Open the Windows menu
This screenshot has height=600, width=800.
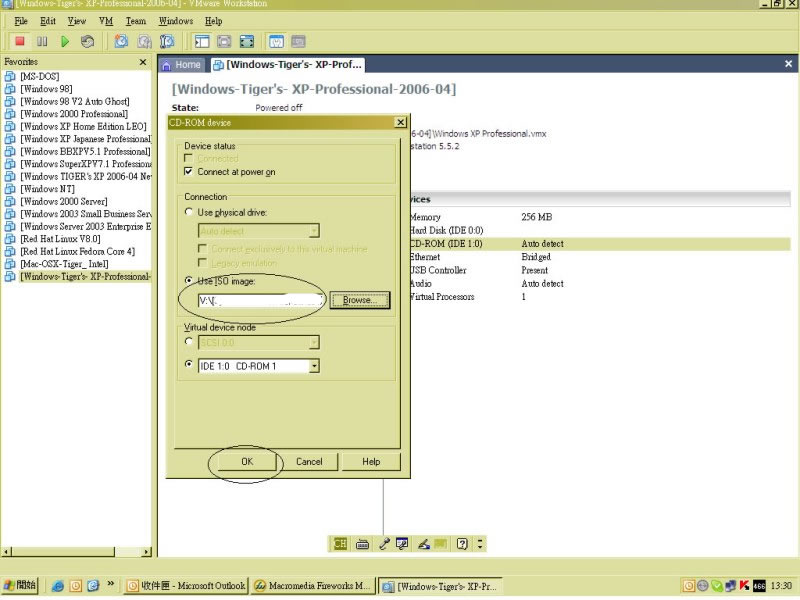tap(176, 21)
